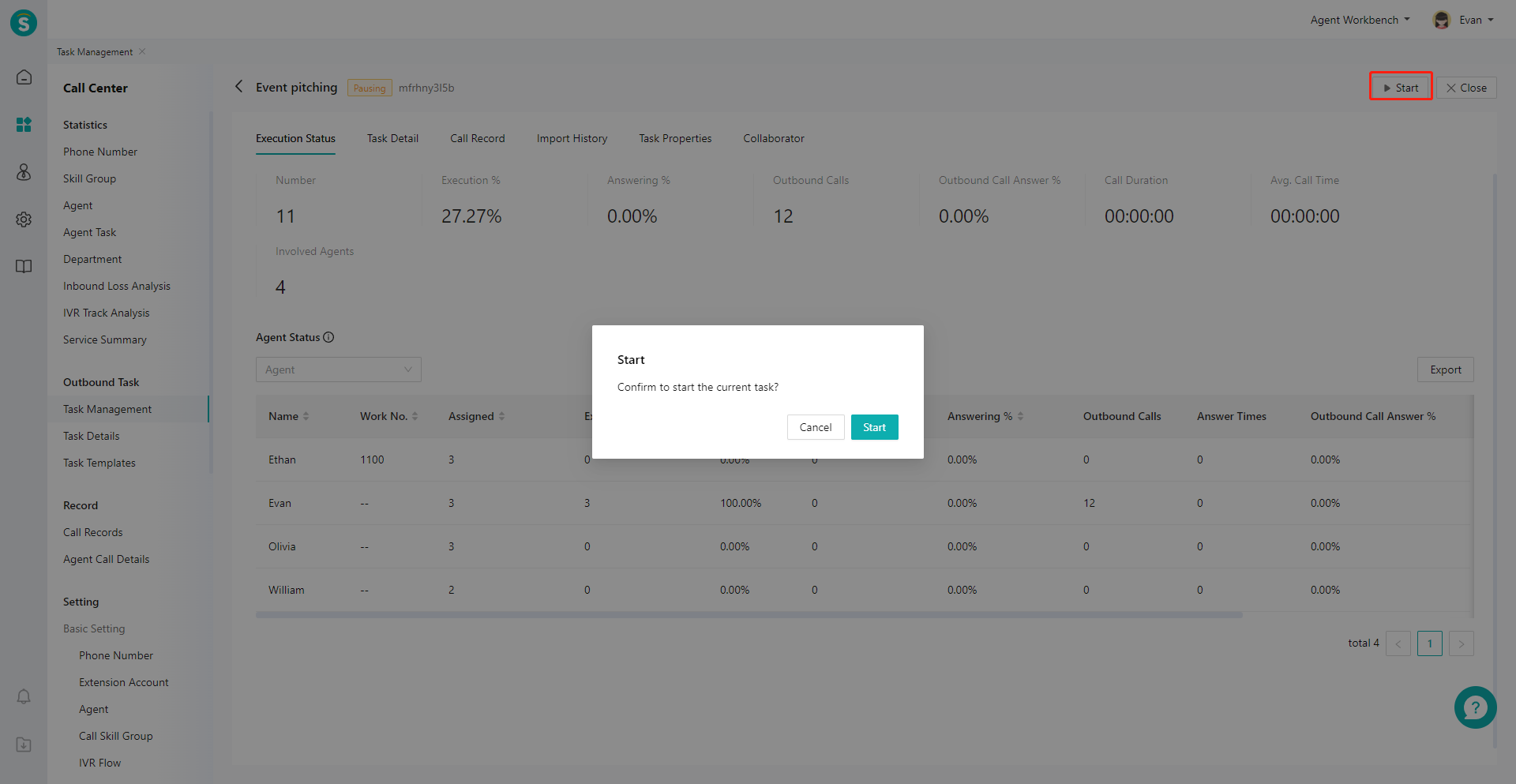
Task: Sort the table by Answering % column
Action: click(x=1020, y=416)
